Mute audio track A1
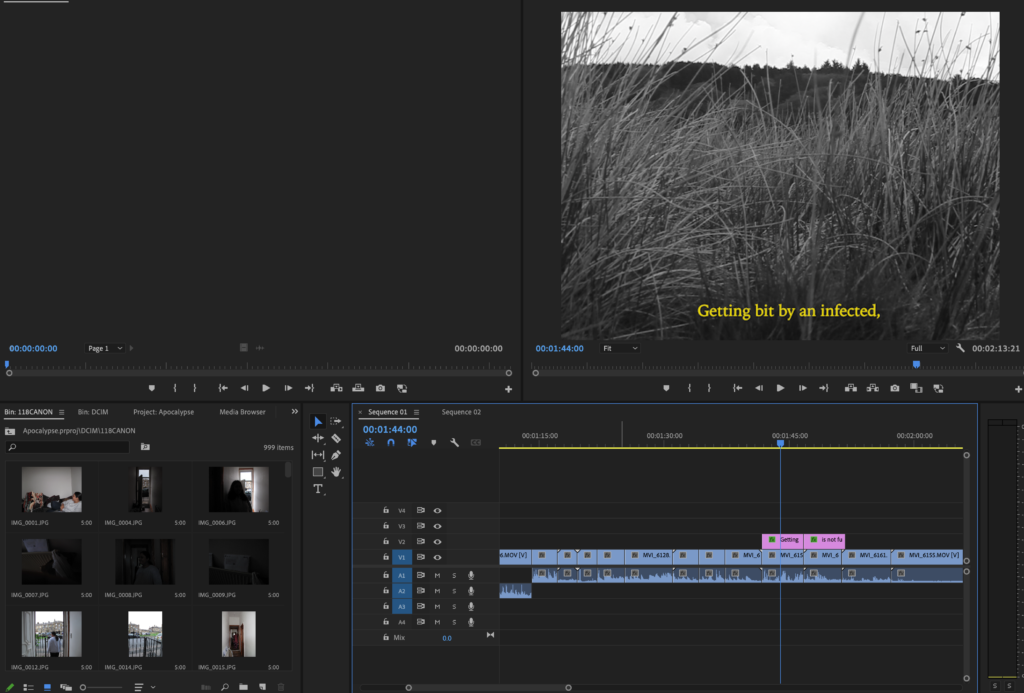This screenshot has height=693, width=1024. [x=437, y=575]
